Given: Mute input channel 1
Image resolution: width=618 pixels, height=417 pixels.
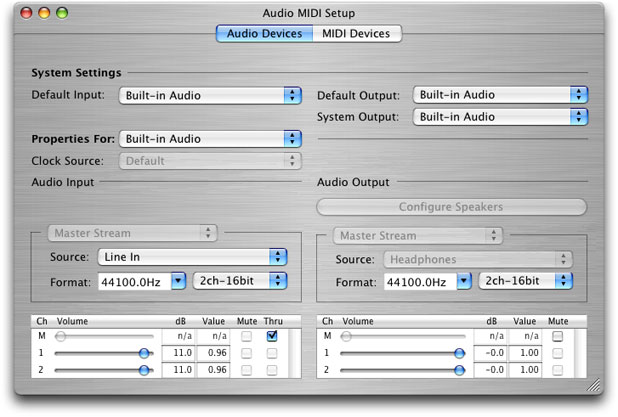Looking at the screenshot, I should (x=246, y=353).
